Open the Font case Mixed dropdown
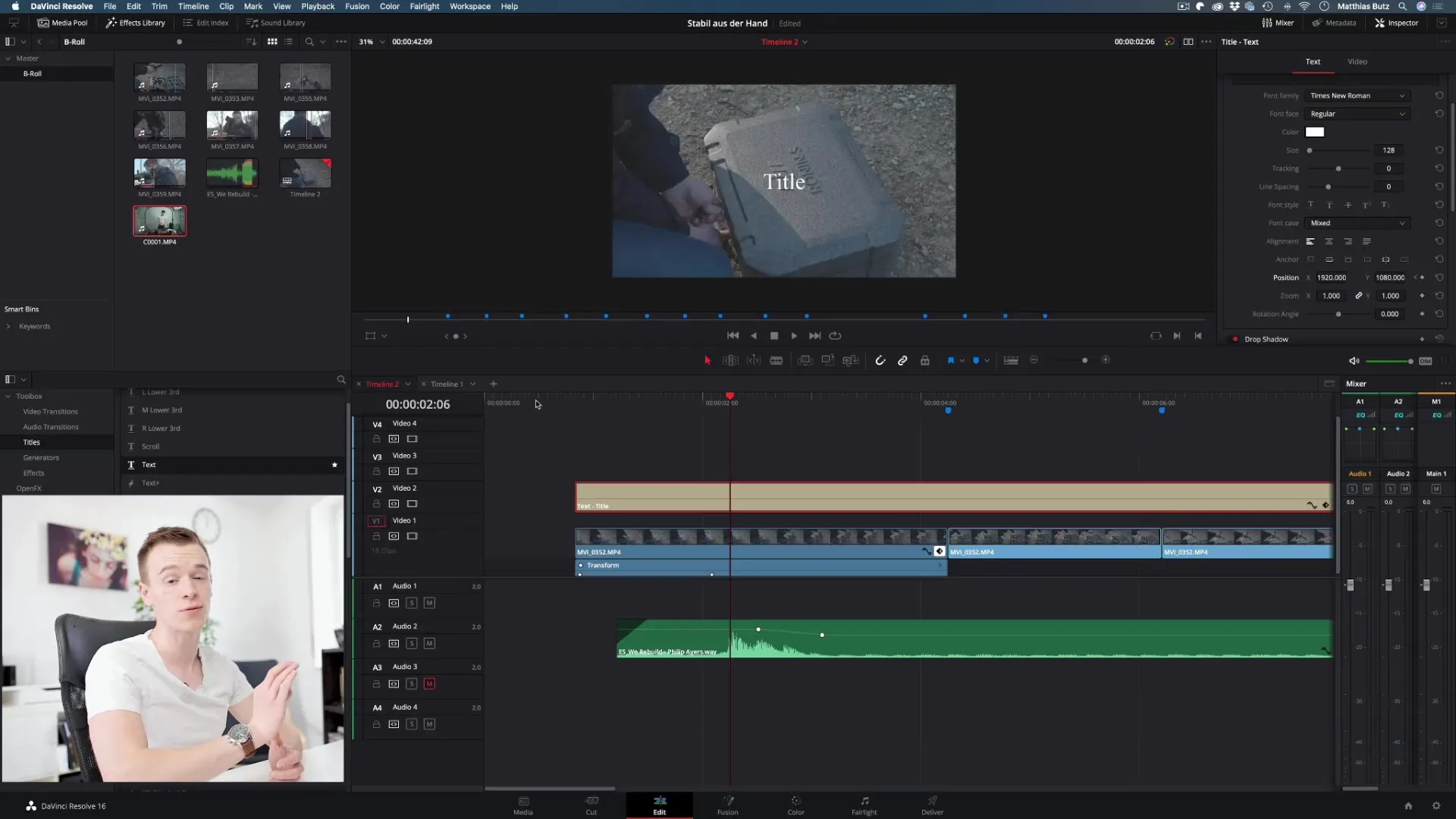 pos(1357,223)
